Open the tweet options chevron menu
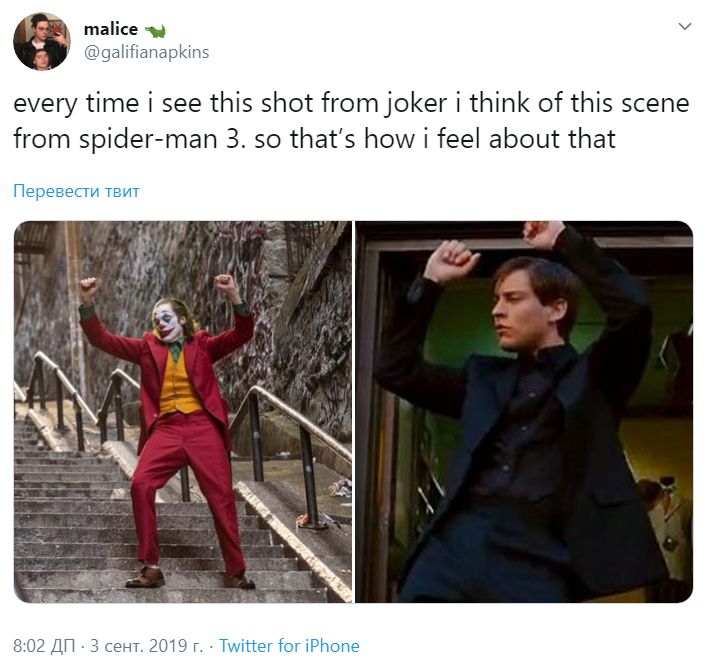713x669 pixels. pyautogui.click(x=684, y=26)
